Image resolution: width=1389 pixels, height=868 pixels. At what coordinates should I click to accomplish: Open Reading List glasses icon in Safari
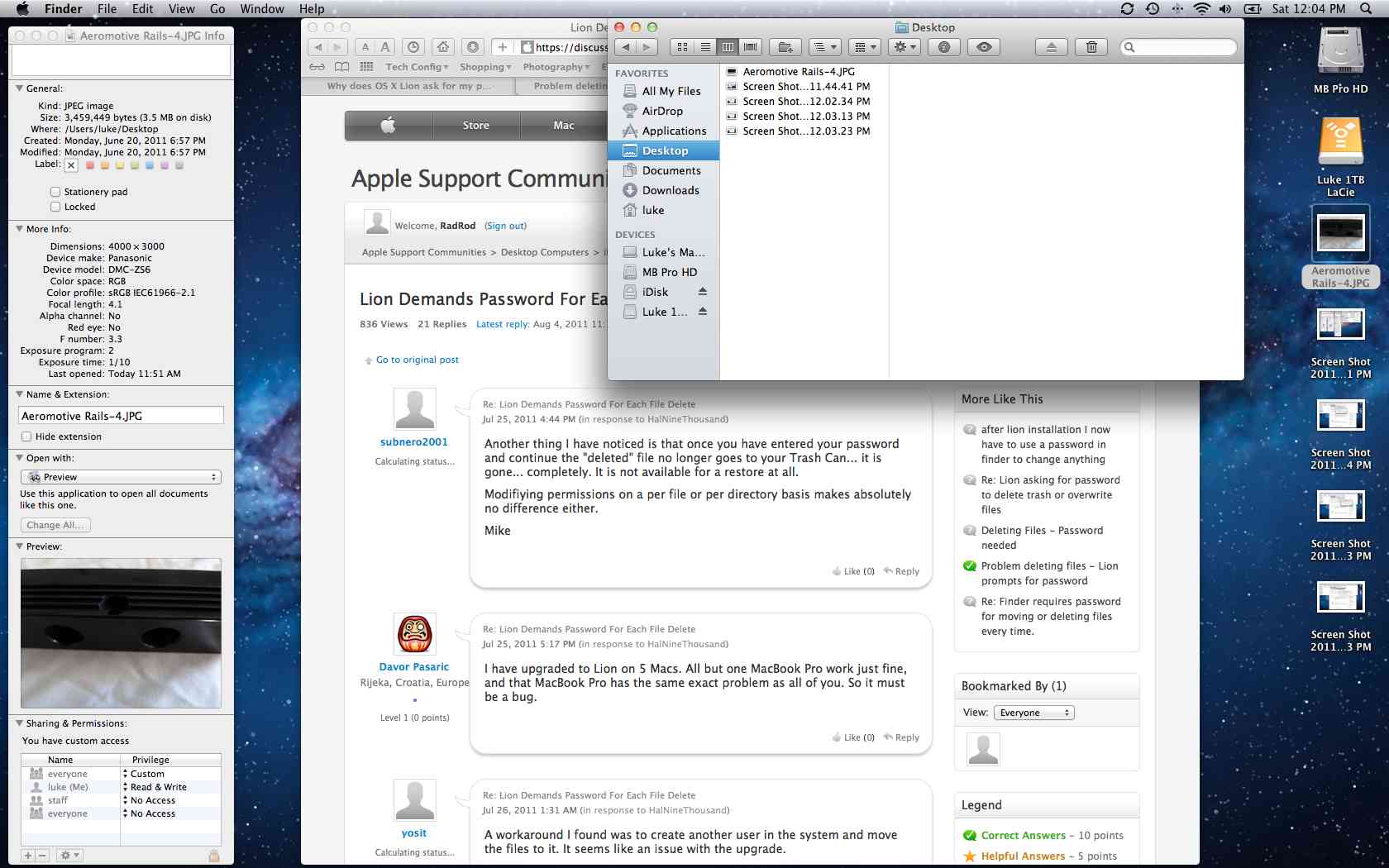[317, 67]
